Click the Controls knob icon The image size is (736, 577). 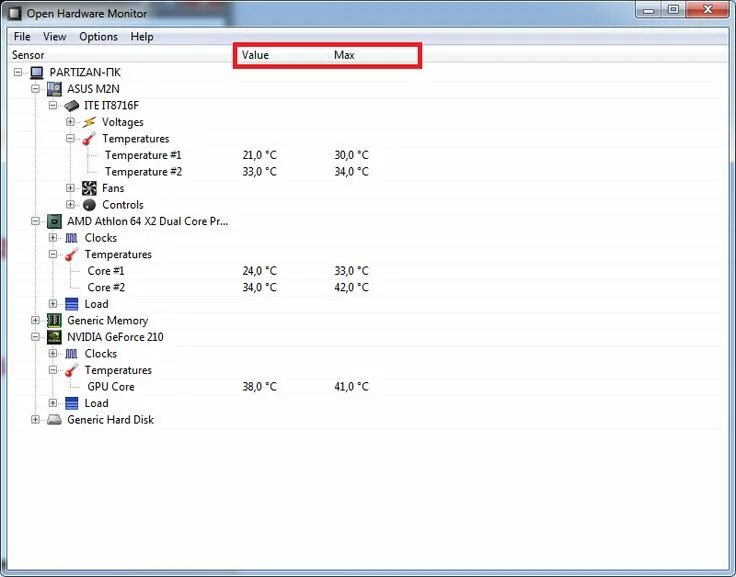pyautogui.click(x=89, y=205)
